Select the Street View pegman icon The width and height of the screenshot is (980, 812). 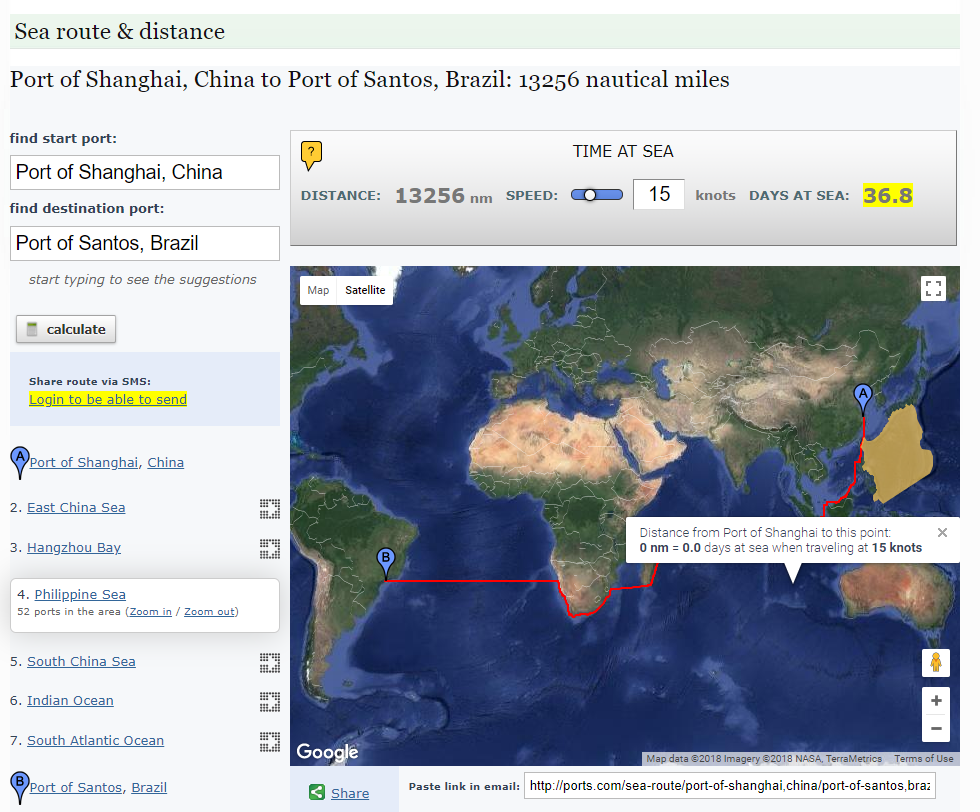[936, 662]
